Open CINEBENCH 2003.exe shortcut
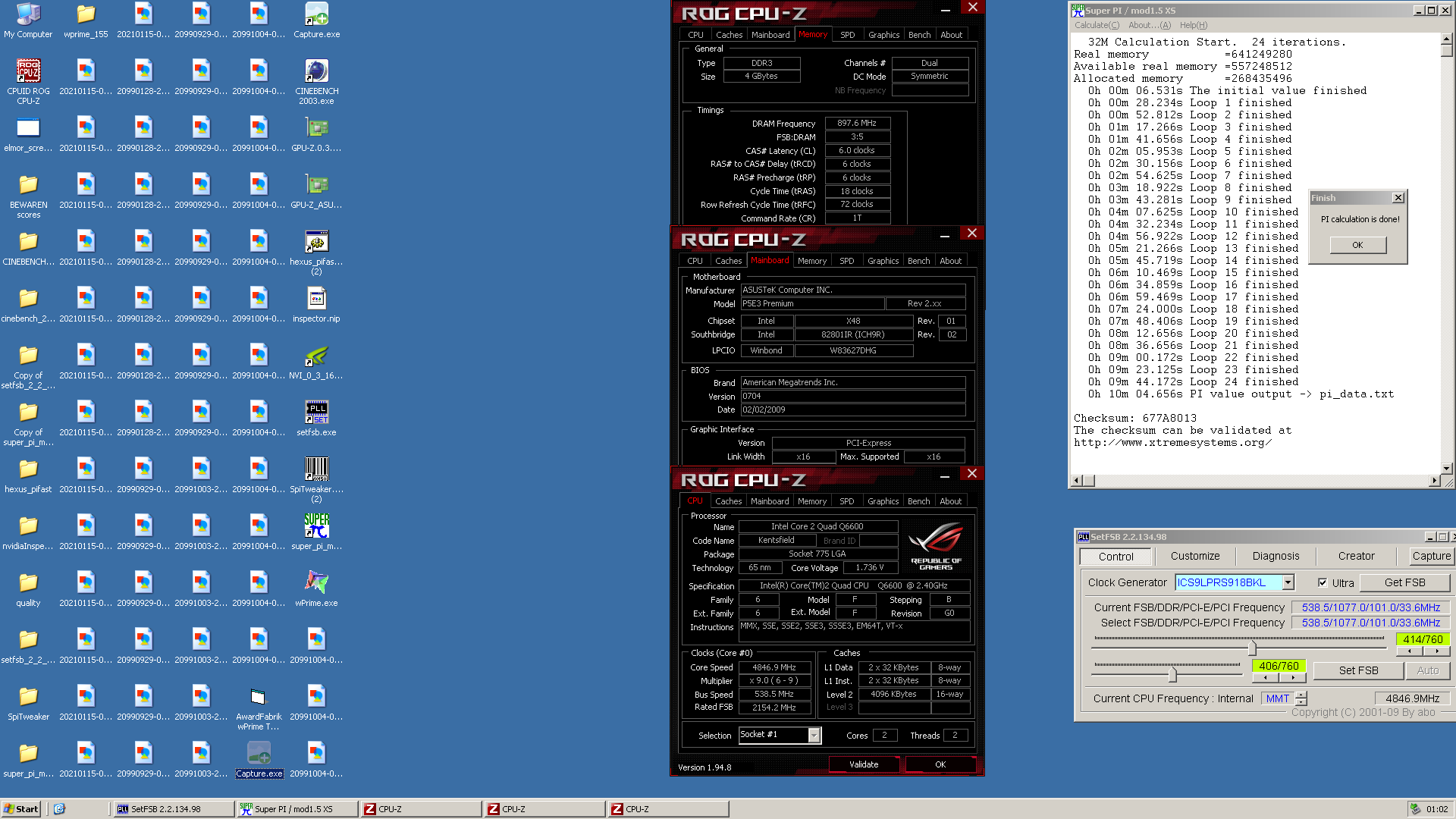Image resolution: width=1456 pixels, height=819 pixels. (316, 82)
